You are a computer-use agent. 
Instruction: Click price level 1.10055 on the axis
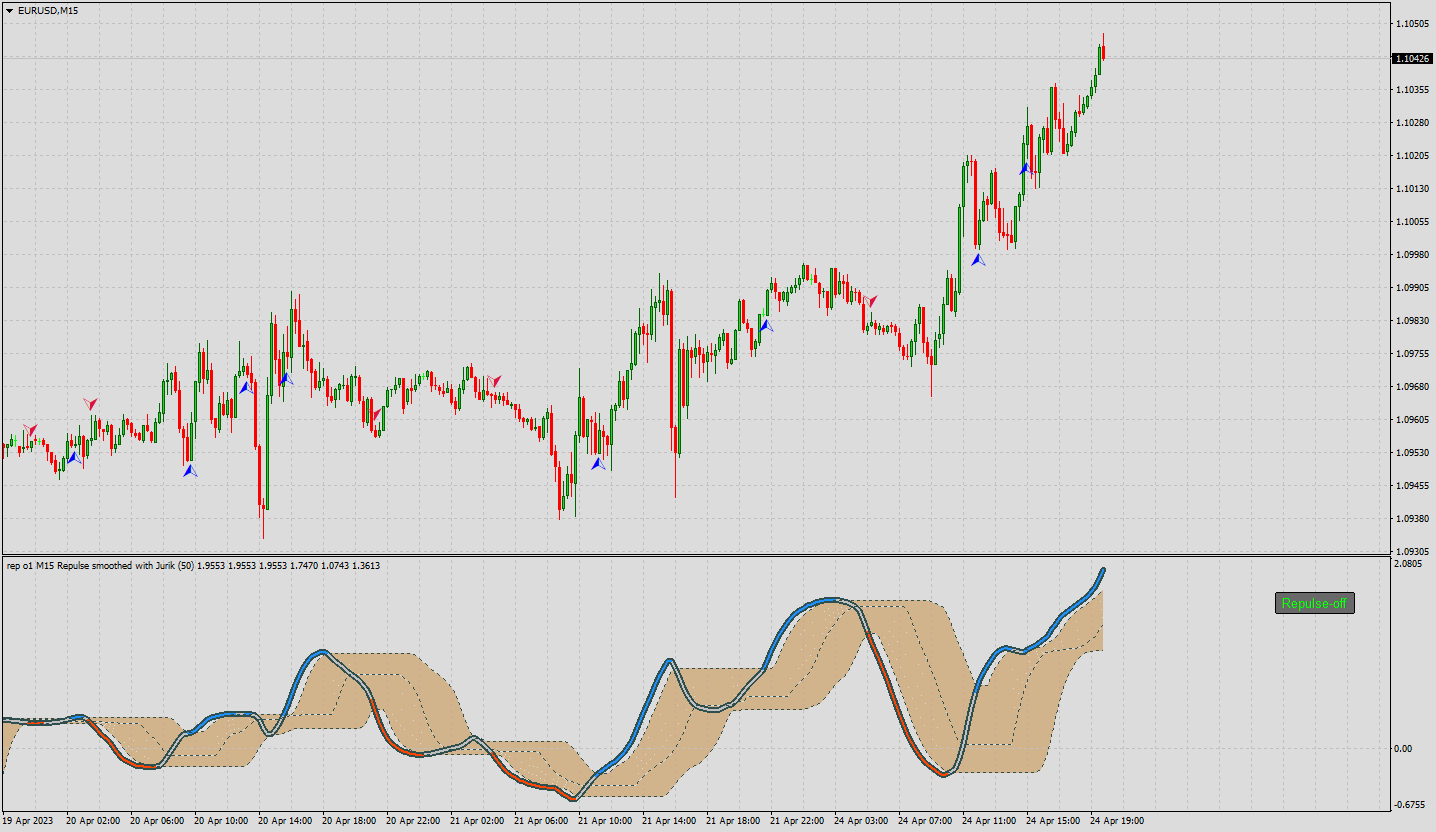pos(1412,222)
